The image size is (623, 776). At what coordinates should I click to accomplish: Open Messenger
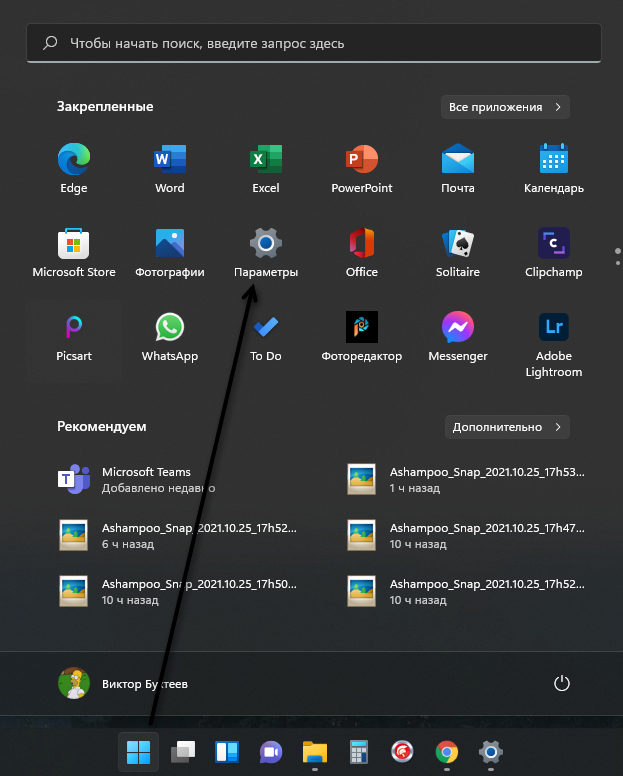[458, 337]
